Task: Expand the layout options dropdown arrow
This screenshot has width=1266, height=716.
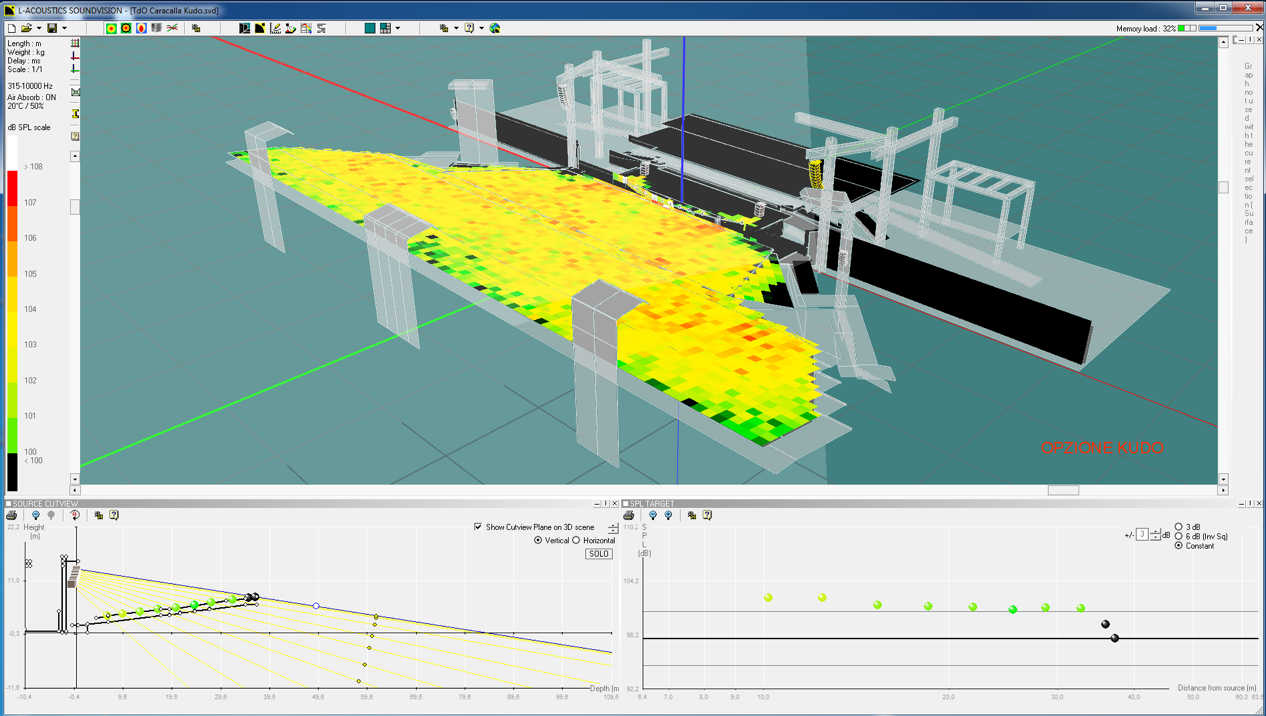Action: [x=397, y=28]
